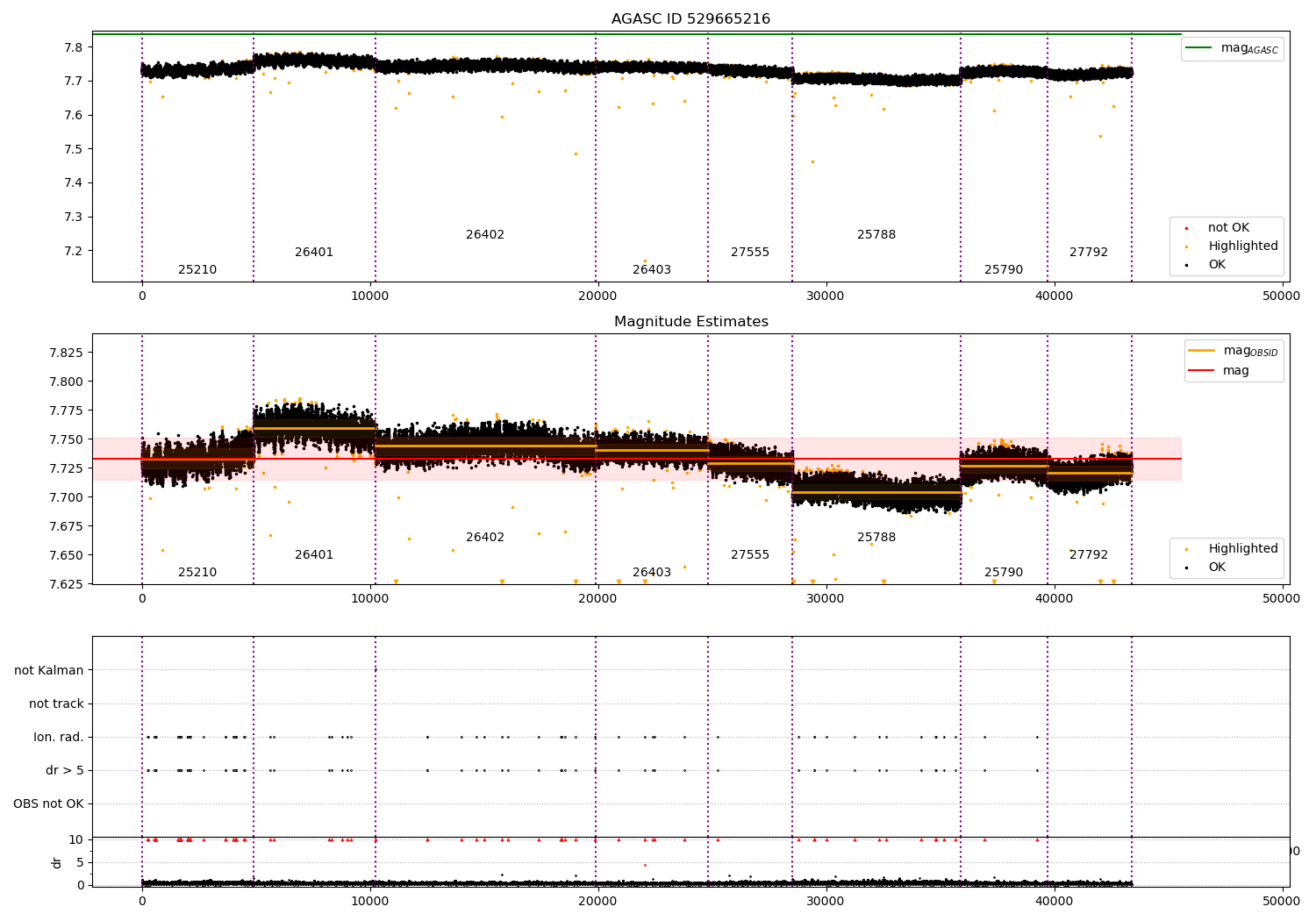Click OBSID label 27555 in top plot
Screen dimensions: 1316x921
pyautogui.click(x=750, y=253)
